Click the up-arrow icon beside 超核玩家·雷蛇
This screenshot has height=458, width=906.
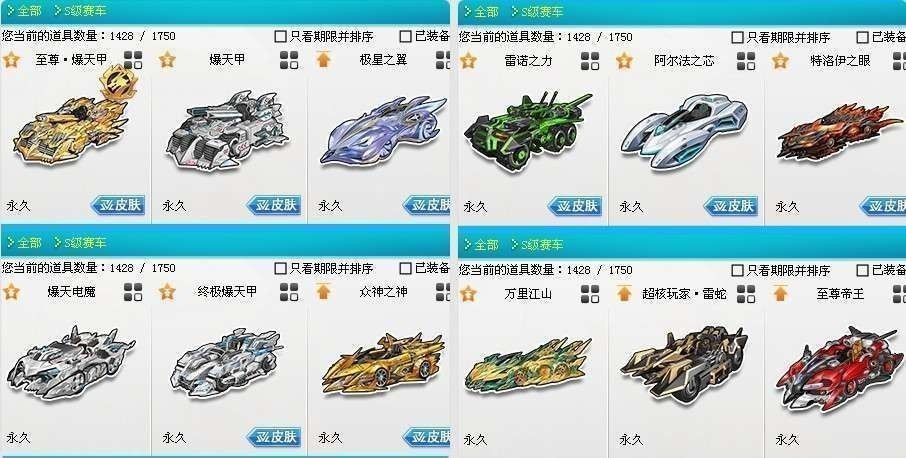point(624,293)
